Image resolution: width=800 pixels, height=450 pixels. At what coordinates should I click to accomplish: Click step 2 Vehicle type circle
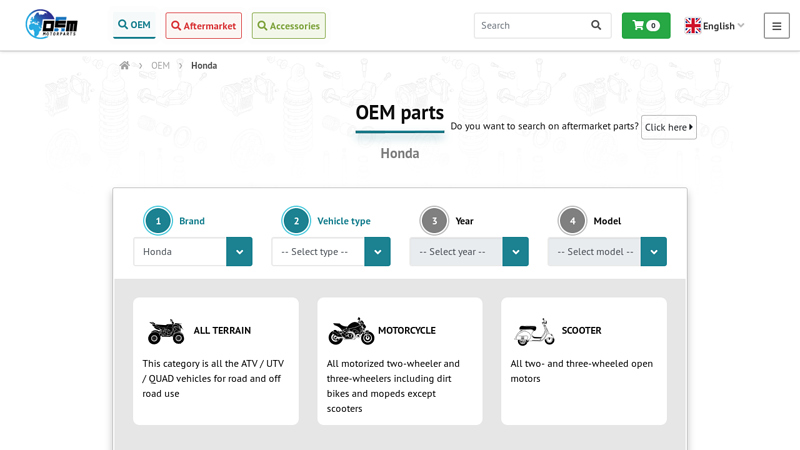(296, 221)
